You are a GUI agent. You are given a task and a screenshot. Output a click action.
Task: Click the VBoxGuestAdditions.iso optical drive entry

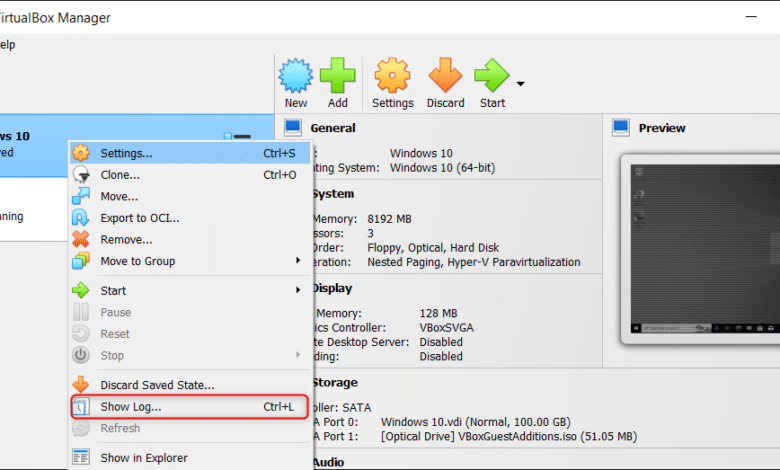(x=509, y=437)
